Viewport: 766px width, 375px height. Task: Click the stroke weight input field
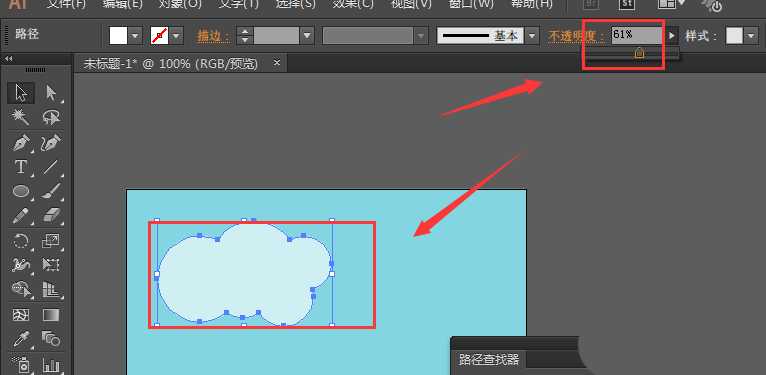[x=277, y=35]
